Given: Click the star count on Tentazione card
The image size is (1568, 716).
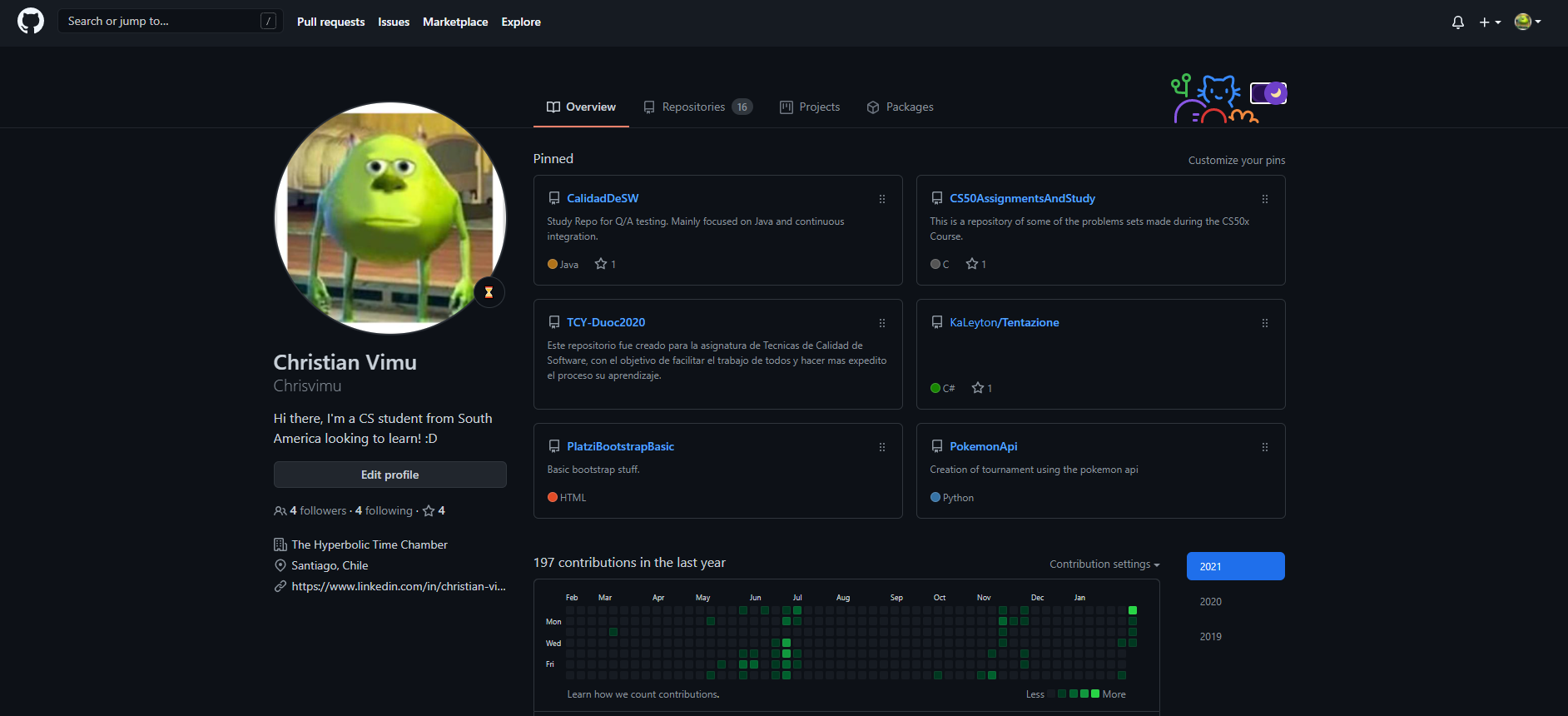Looking at the screenshot, I should (x=982, y=388).
